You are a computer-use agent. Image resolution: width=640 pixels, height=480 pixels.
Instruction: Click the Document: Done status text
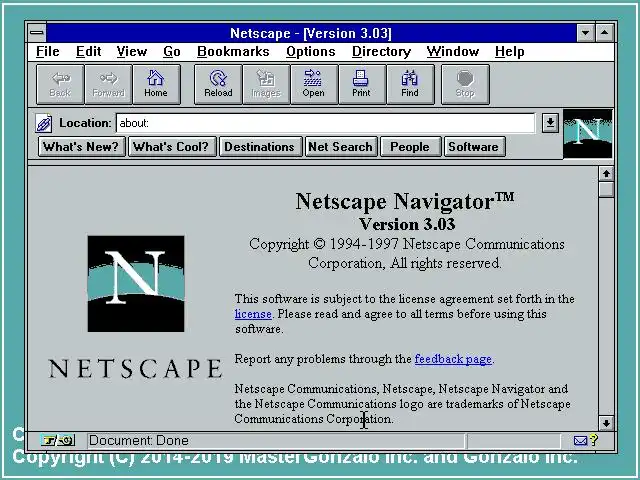point(139,441)
